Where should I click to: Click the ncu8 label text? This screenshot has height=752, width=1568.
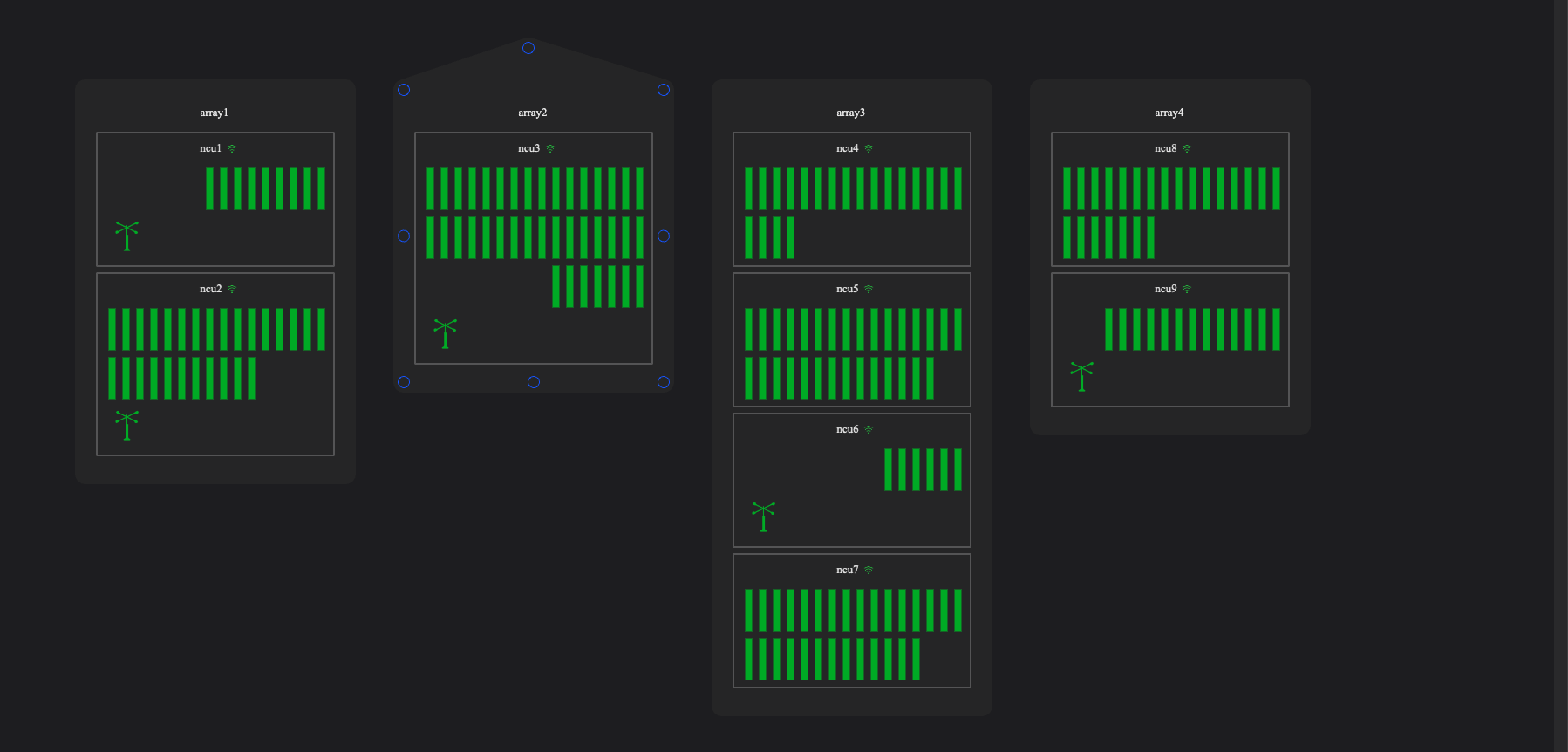coord(1165,148)
